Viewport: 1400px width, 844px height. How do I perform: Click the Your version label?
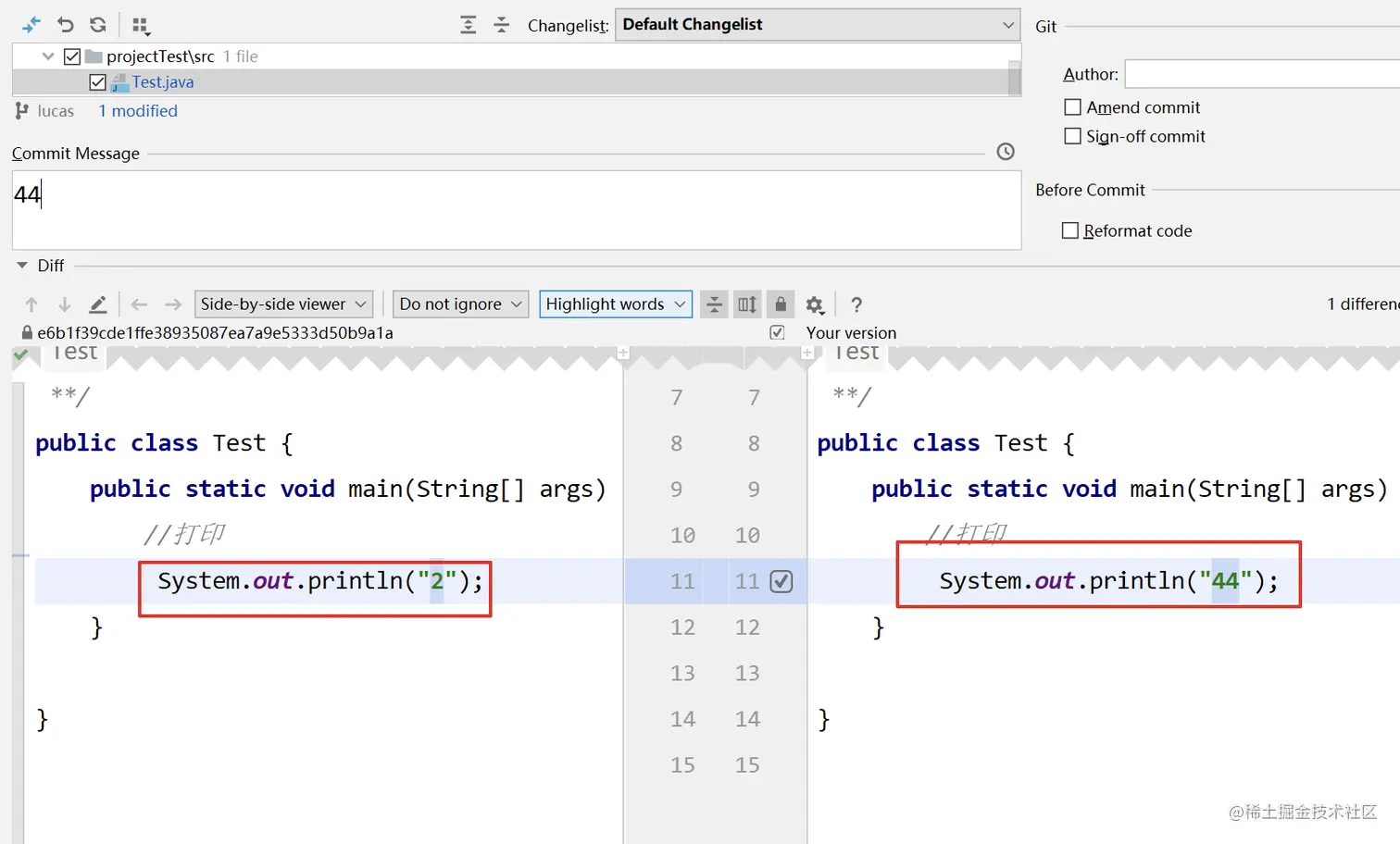851,332
